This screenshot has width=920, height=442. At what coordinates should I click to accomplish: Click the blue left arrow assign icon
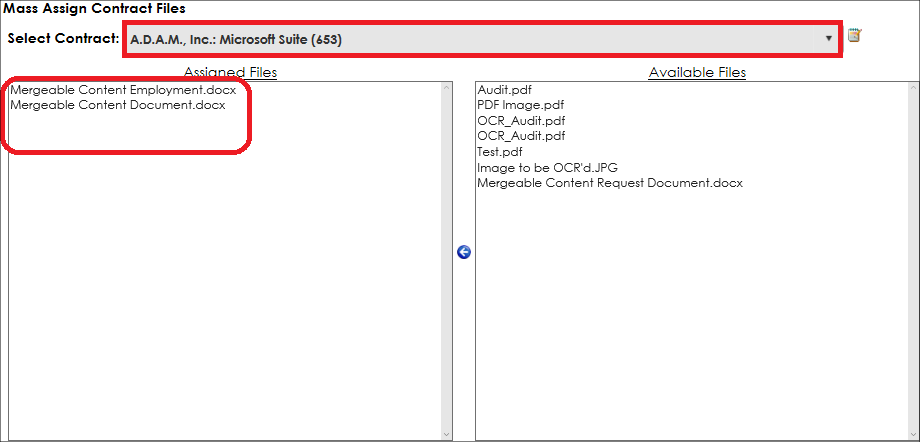click(x=464, y=252)
